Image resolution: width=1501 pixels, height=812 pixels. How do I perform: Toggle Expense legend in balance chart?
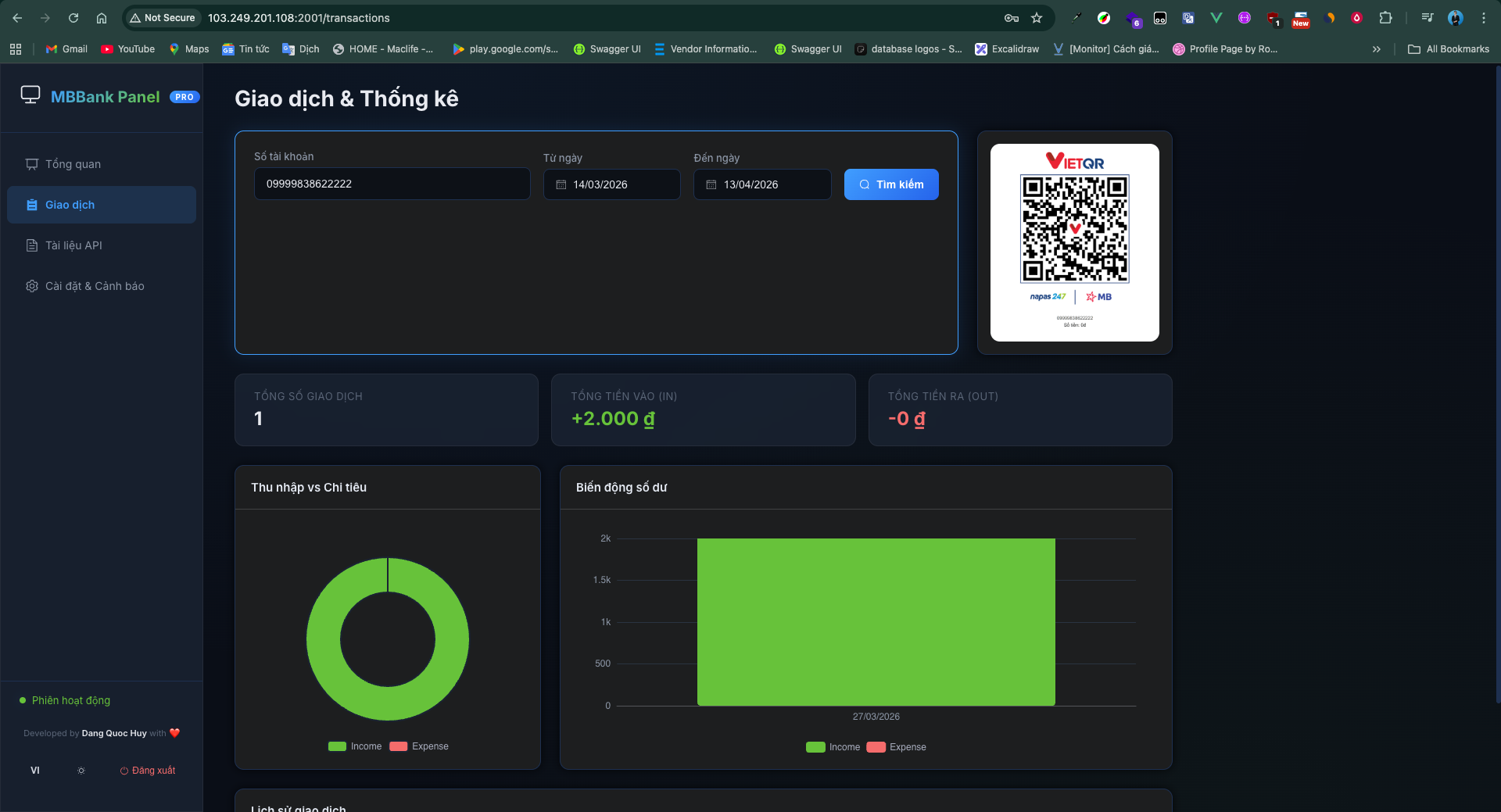897,747
